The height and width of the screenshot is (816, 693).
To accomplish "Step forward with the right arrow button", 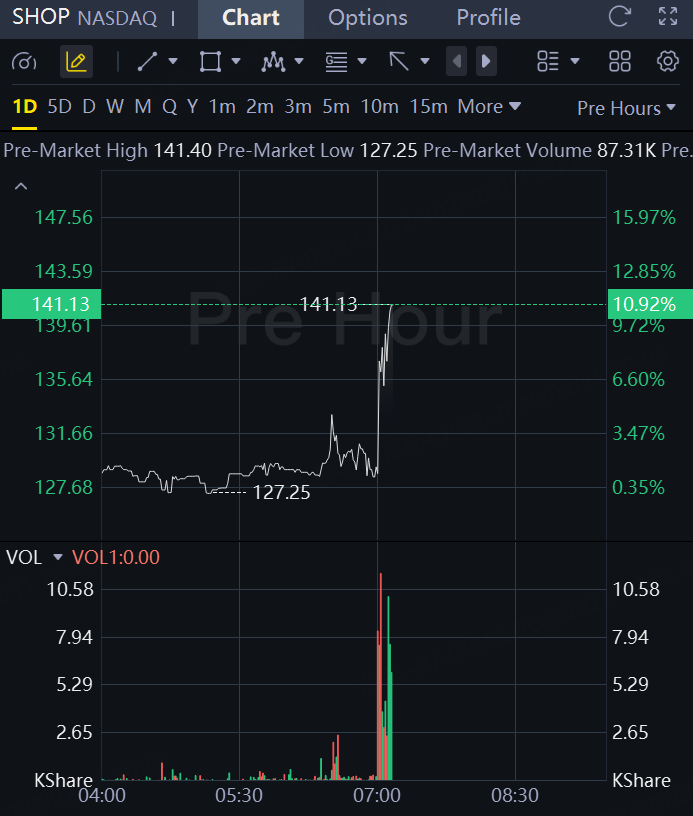I will coord(486,61).
